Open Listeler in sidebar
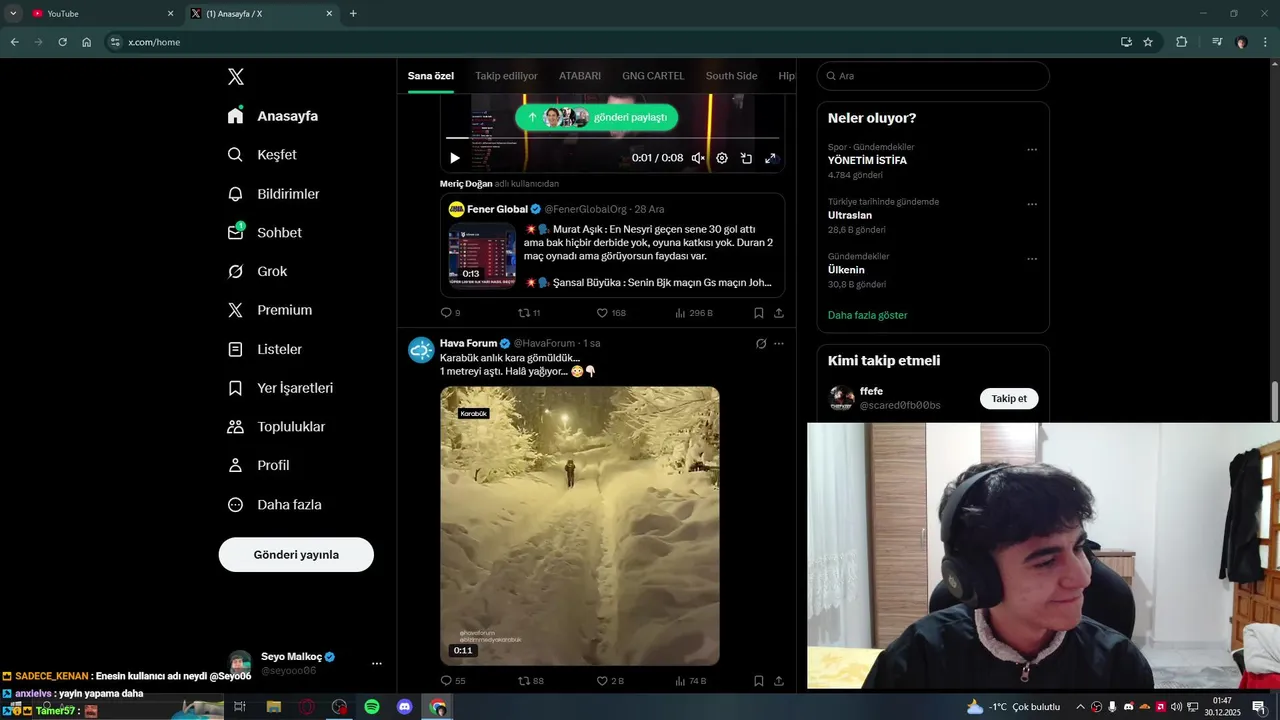 point(264,349)
